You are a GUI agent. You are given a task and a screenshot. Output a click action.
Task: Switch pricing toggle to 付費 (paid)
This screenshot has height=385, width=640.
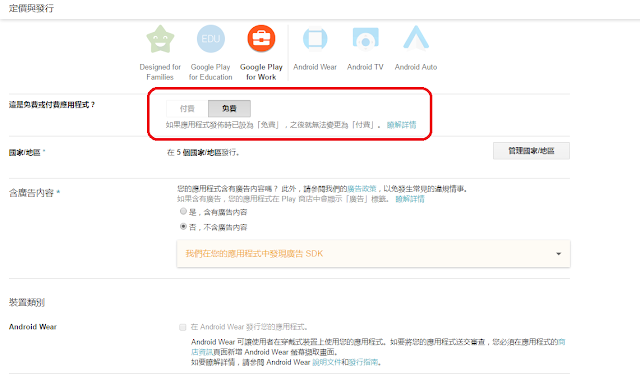click(187, 109)
